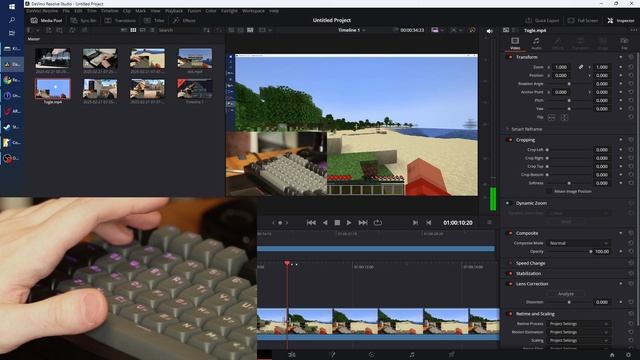Open the Transitions panel
This screenshot has height=360, width=640.
coord(120,20)
